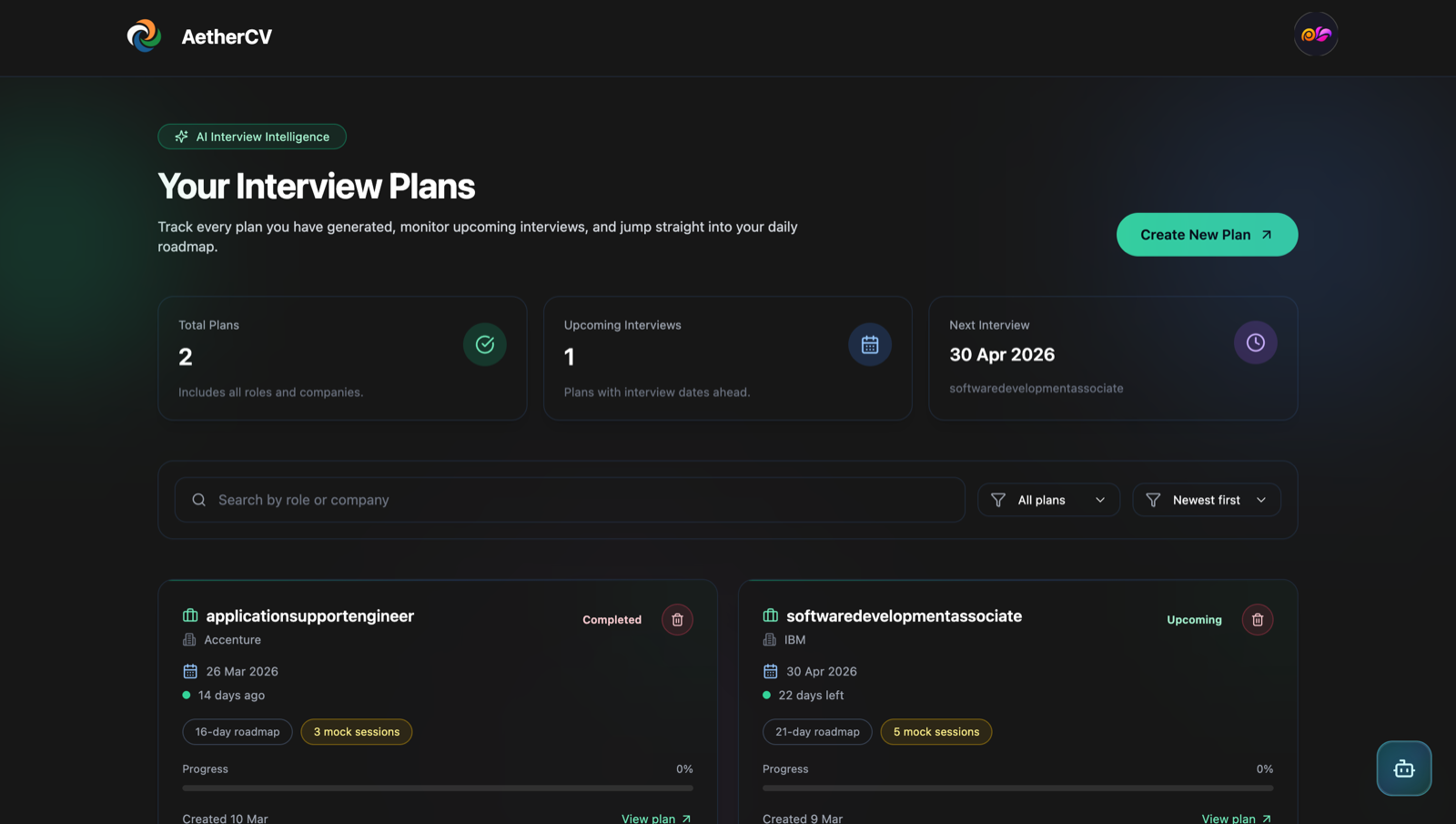Click the IBM company name
This screenshot has width=1456, height=824.
pyautogui.click(x=794, y=640)
